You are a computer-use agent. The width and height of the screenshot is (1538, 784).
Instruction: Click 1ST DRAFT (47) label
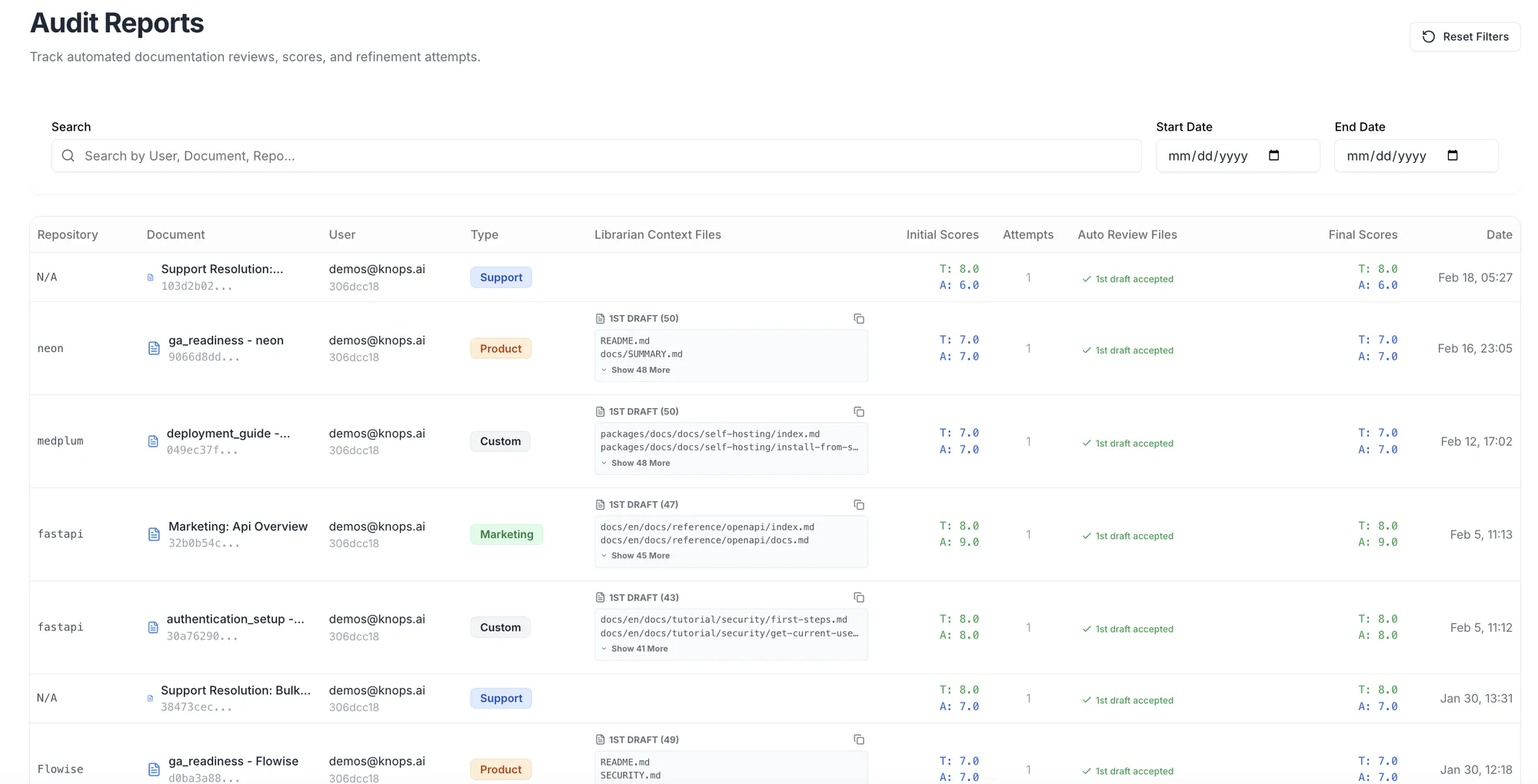pyautogui.click(x=644, y=505)
